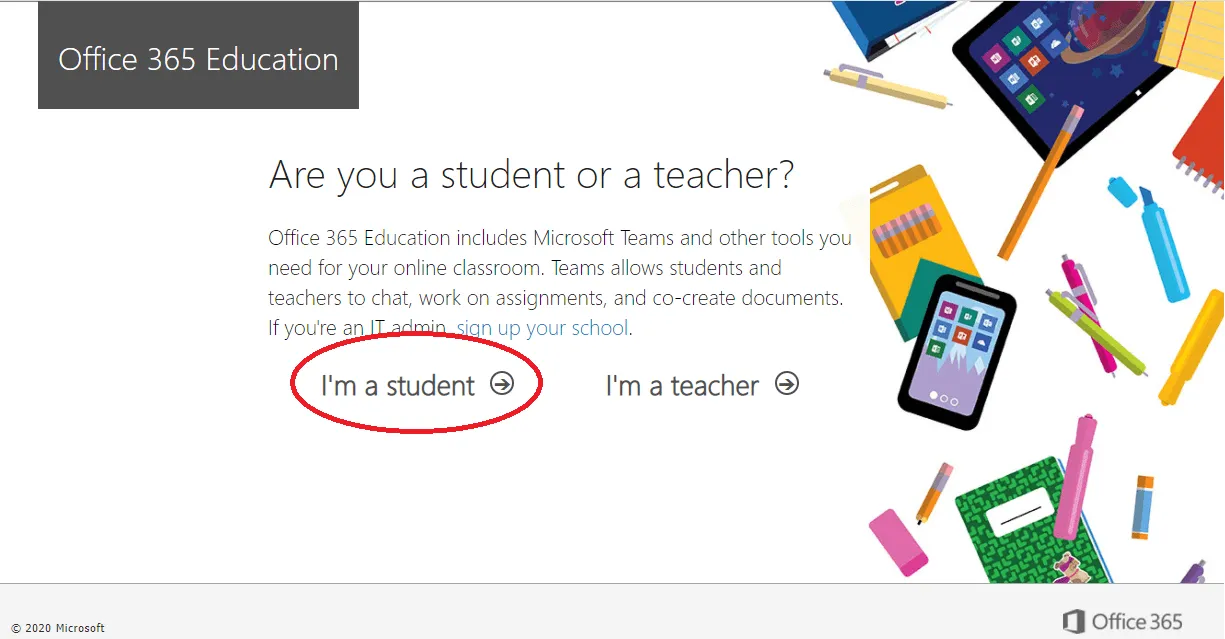Click the green composition notebook illustration

1030,525
